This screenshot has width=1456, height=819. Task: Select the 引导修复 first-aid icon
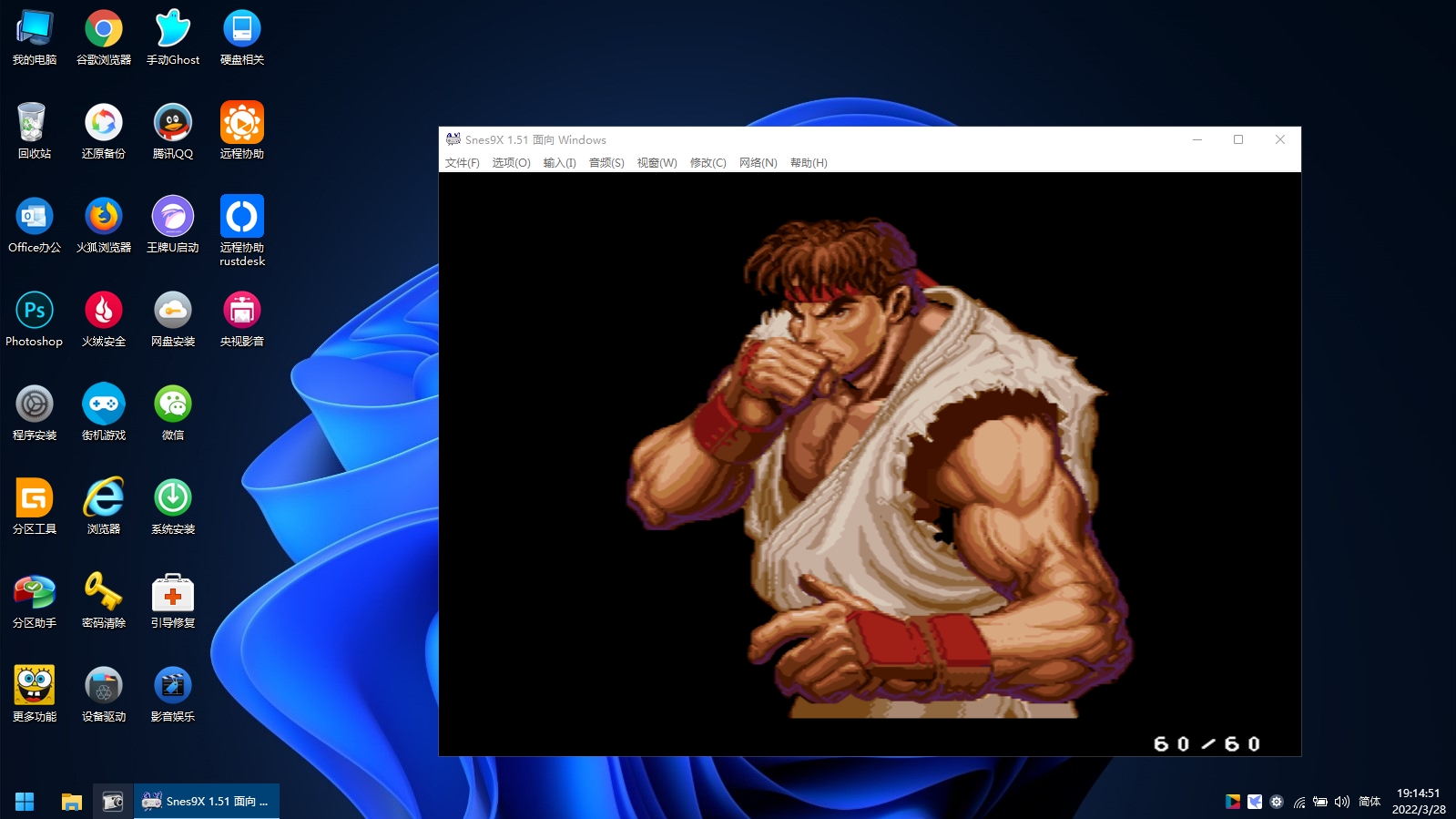click(173, 601)
